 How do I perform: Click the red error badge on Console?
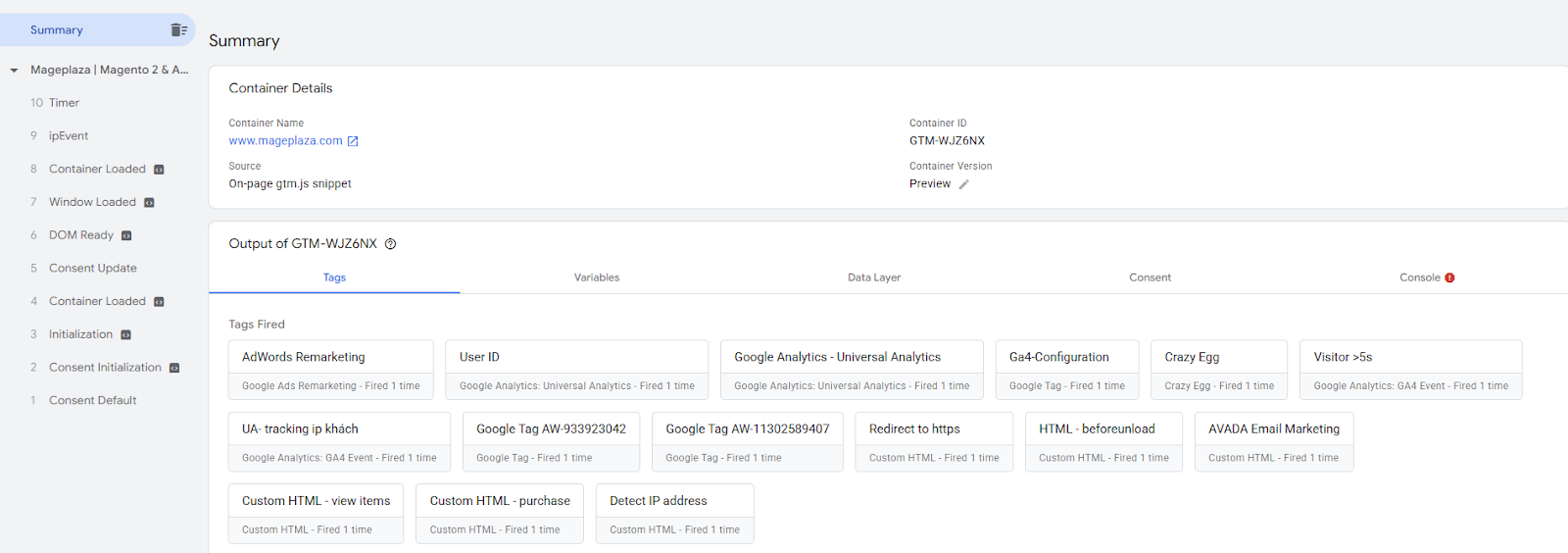point(1449,277)
